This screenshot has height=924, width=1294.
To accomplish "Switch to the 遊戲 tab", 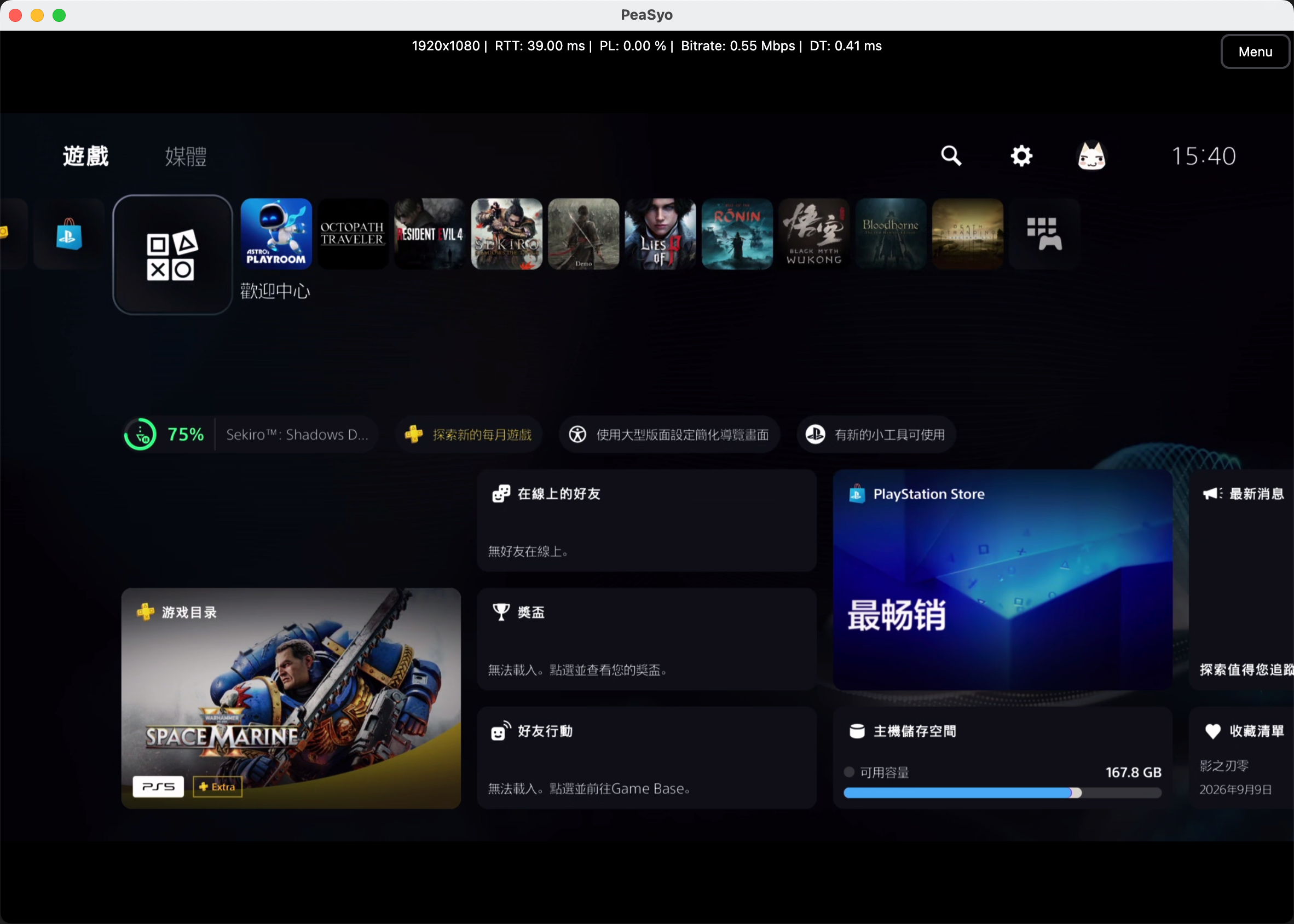I will pos(86,157).
